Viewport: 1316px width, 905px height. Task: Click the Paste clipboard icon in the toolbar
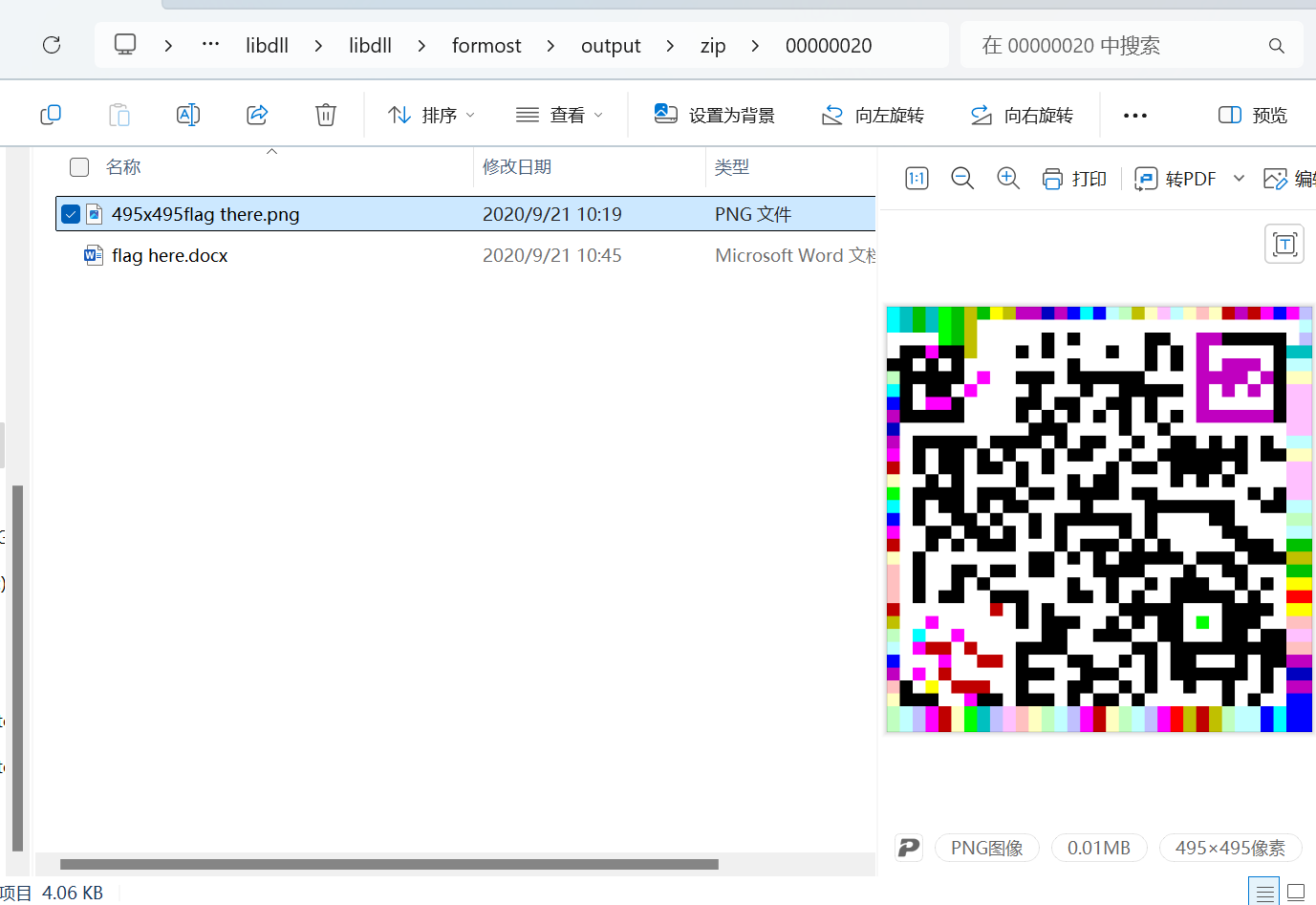pos(119,116)
